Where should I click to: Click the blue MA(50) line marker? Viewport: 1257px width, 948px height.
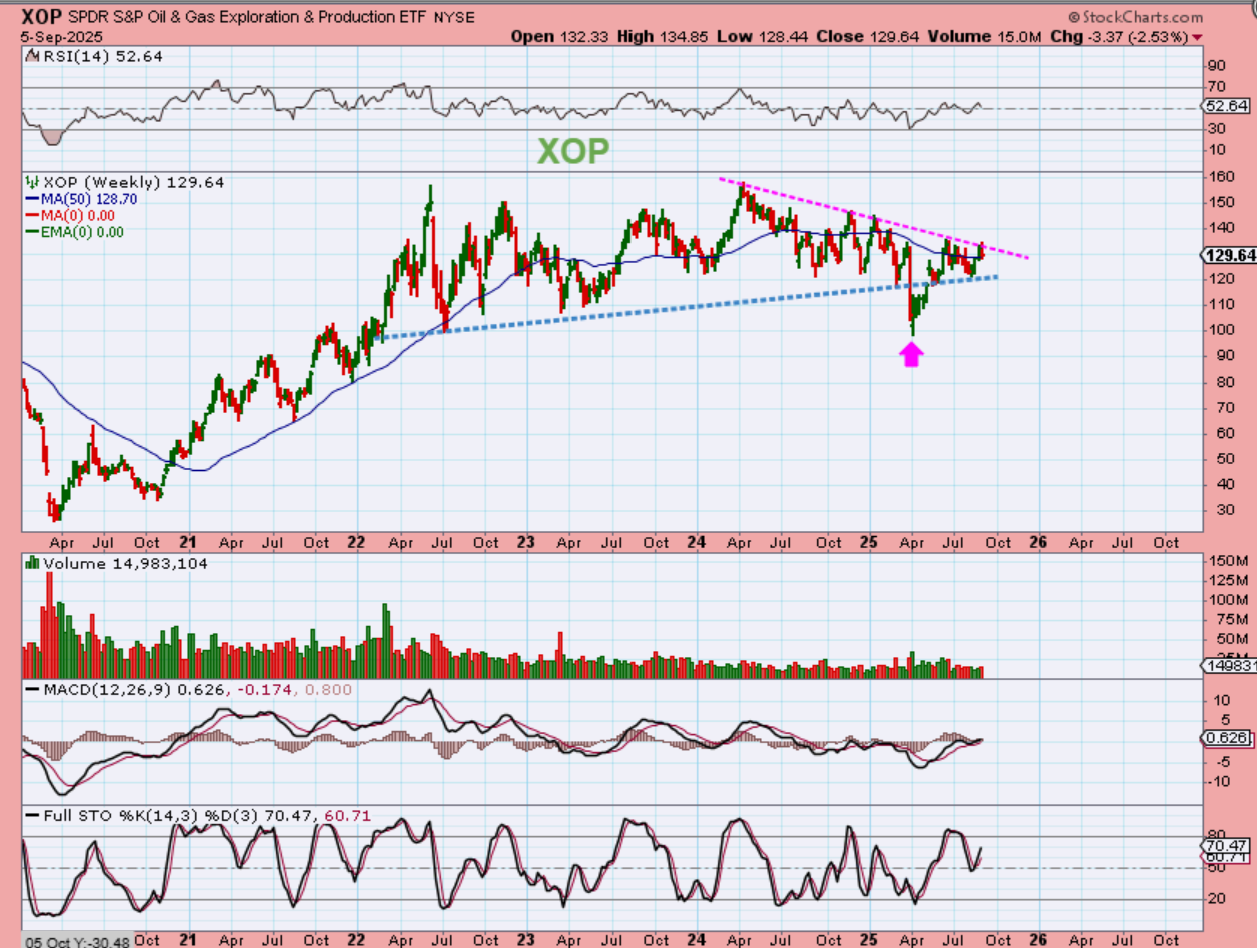coord(32,199)
